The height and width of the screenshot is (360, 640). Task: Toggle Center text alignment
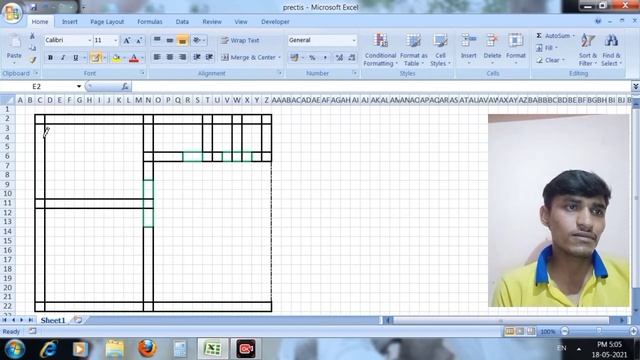click(x=170, y=57)
